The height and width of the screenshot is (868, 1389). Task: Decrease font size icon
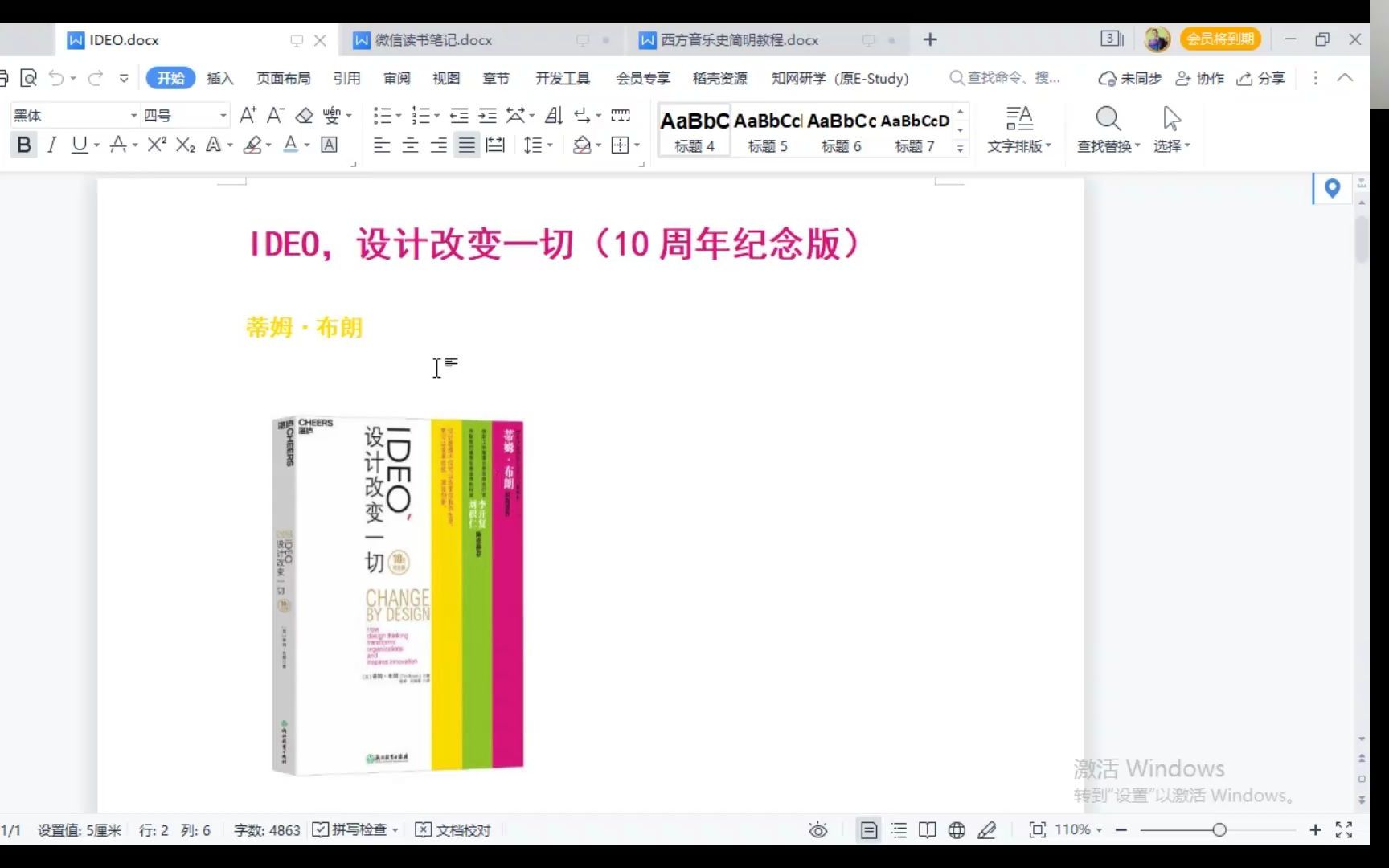[275, 116]
